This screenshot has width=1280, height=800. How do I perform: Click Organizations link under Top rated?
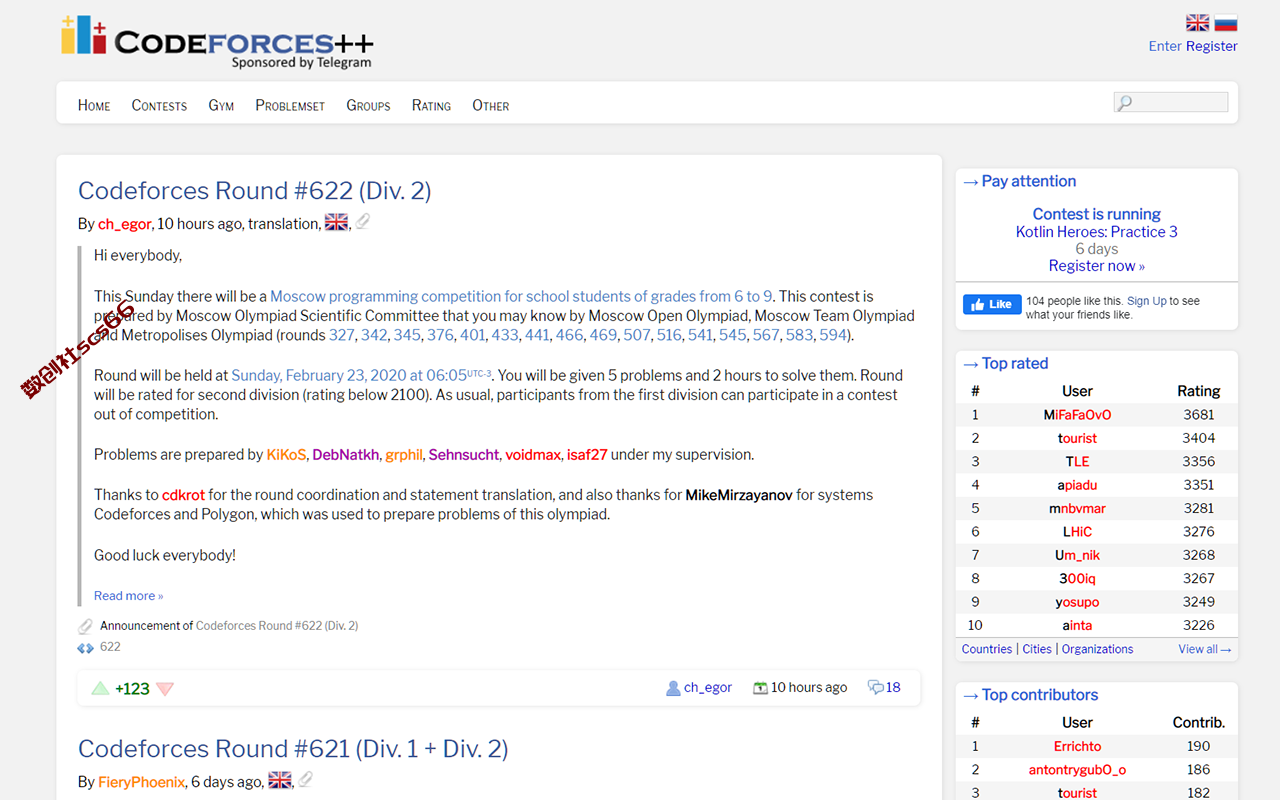point(1098,649)
